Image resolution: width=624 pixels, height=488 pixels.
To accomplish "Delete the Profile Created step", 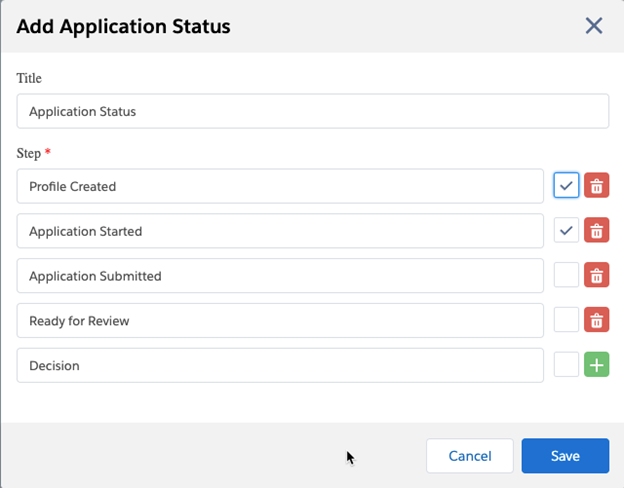I will (596, 186).
